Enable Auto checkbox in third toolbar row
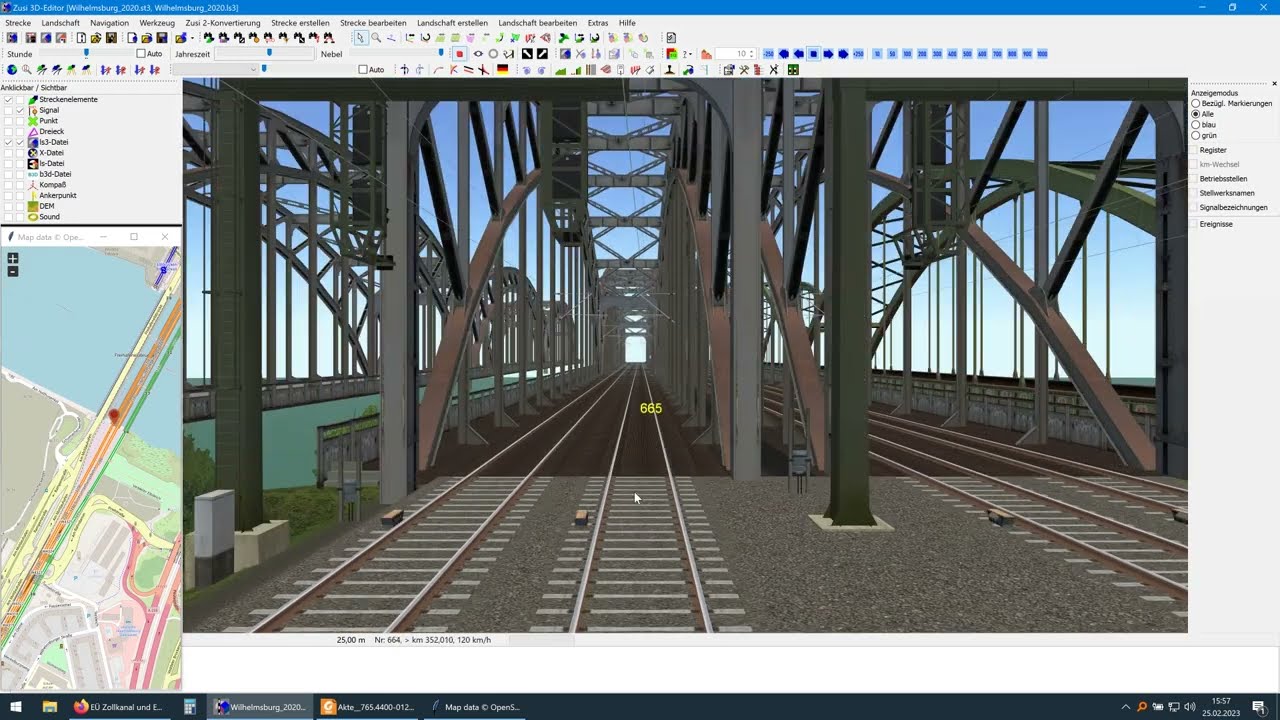The height and width of the screenshot is (720, 1280). (x=363, y=70)
